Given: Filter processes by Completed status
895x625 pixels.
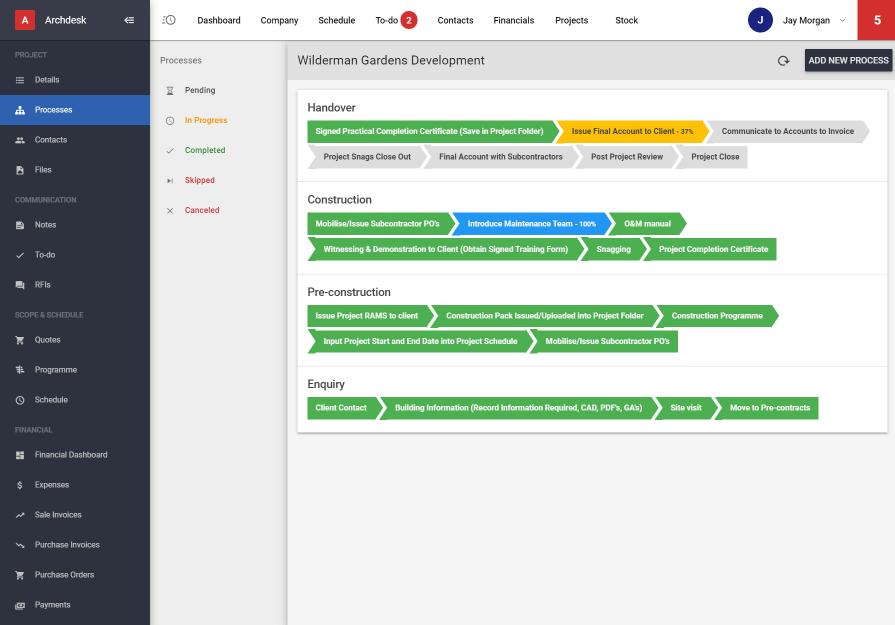Looking at the screenshot, I should pyautogui.click(x=204, y=150).
